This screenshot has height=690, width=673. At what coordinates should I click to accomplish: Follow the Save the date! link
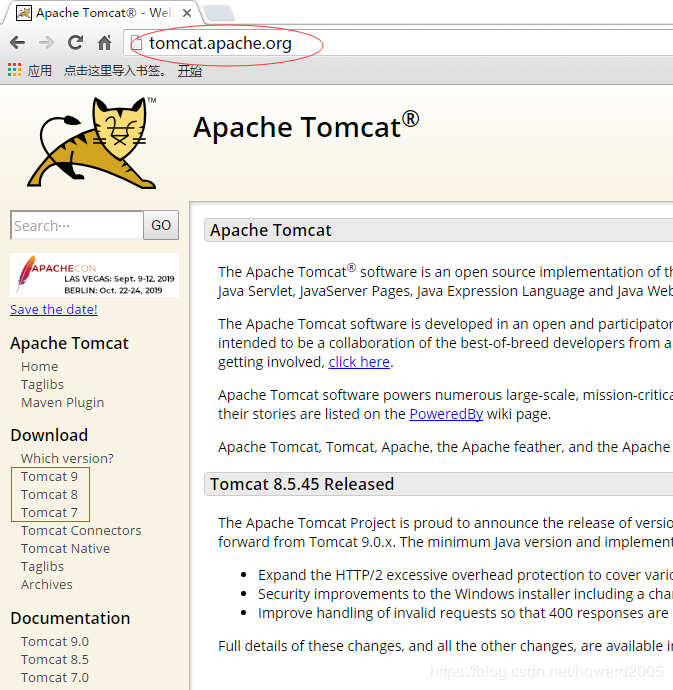(54, 309)
